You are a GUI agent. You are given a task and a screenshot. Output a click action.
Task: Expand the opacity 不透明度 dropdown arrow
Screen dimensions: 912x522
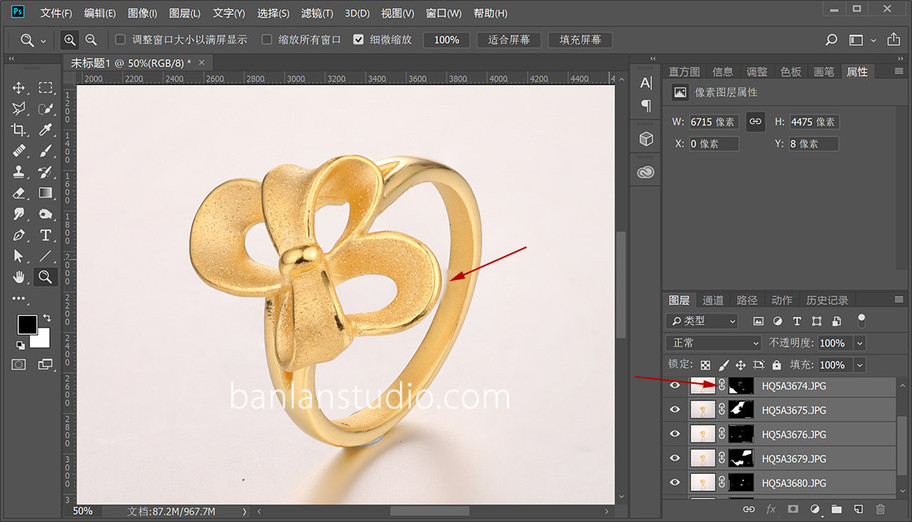pos(860,343)
